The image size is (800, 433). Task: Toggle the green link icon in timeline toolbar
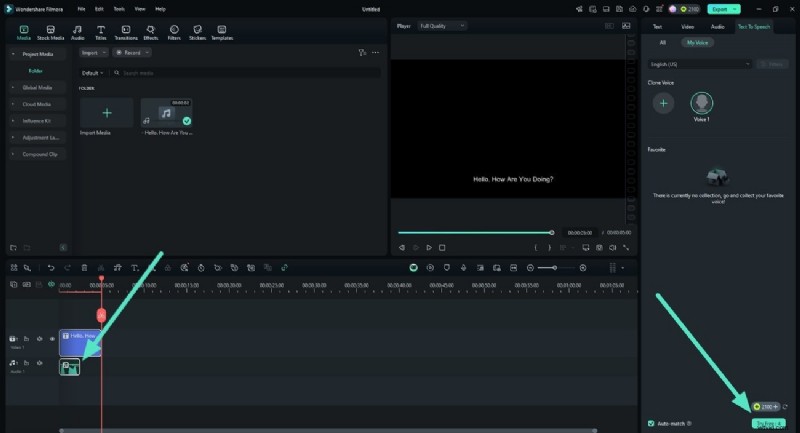pos(284,268)
